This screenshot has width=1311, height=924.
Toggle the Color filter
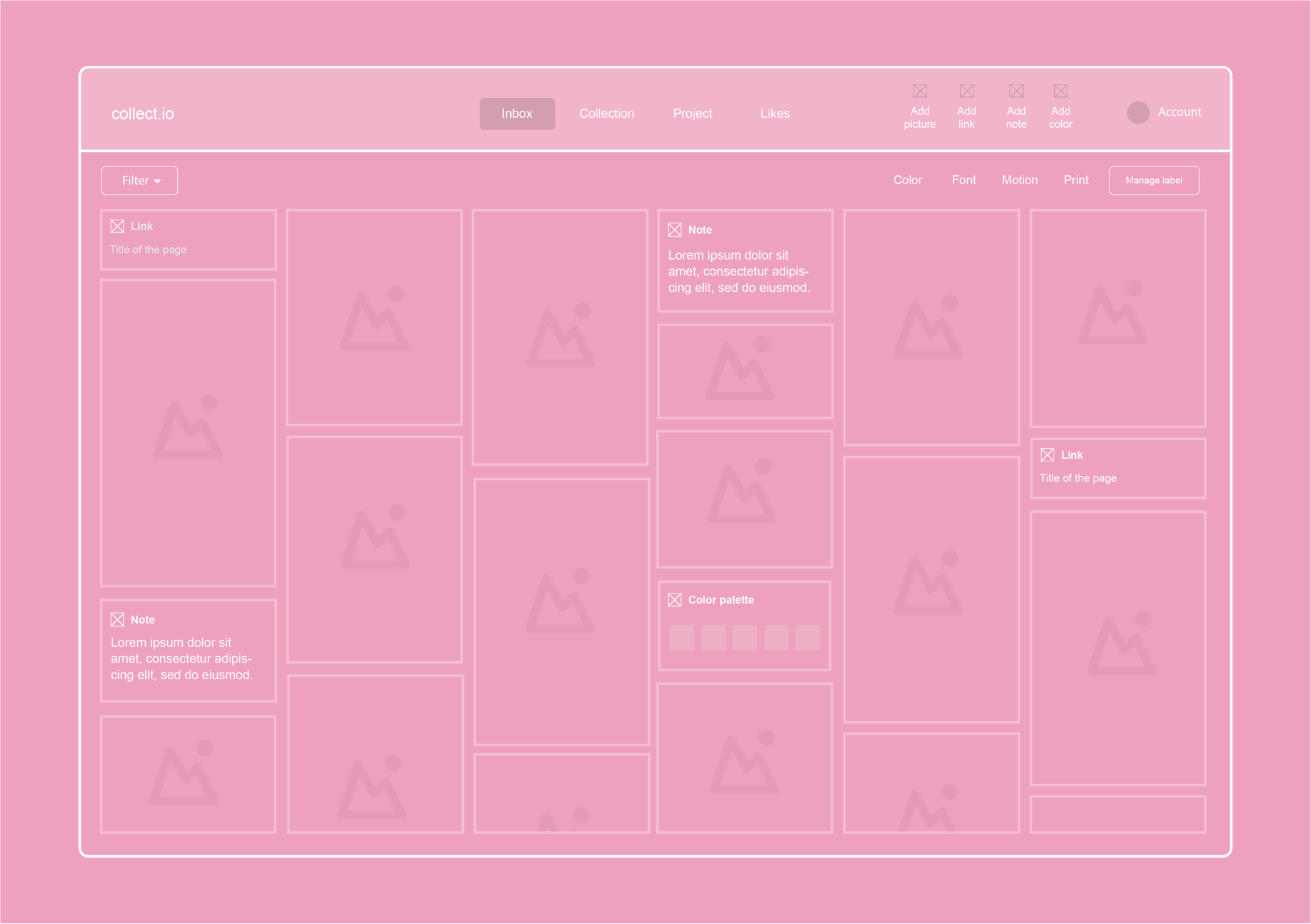point(907,180)
